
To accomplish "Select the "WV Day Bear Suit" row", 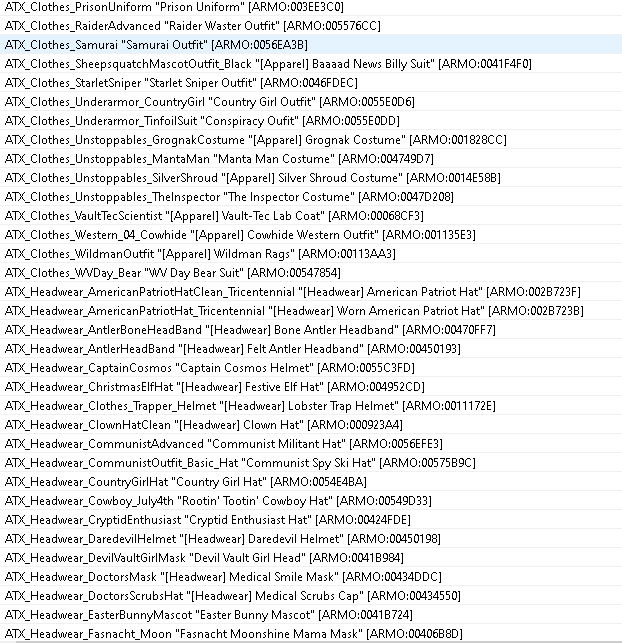I will (311, 272).
